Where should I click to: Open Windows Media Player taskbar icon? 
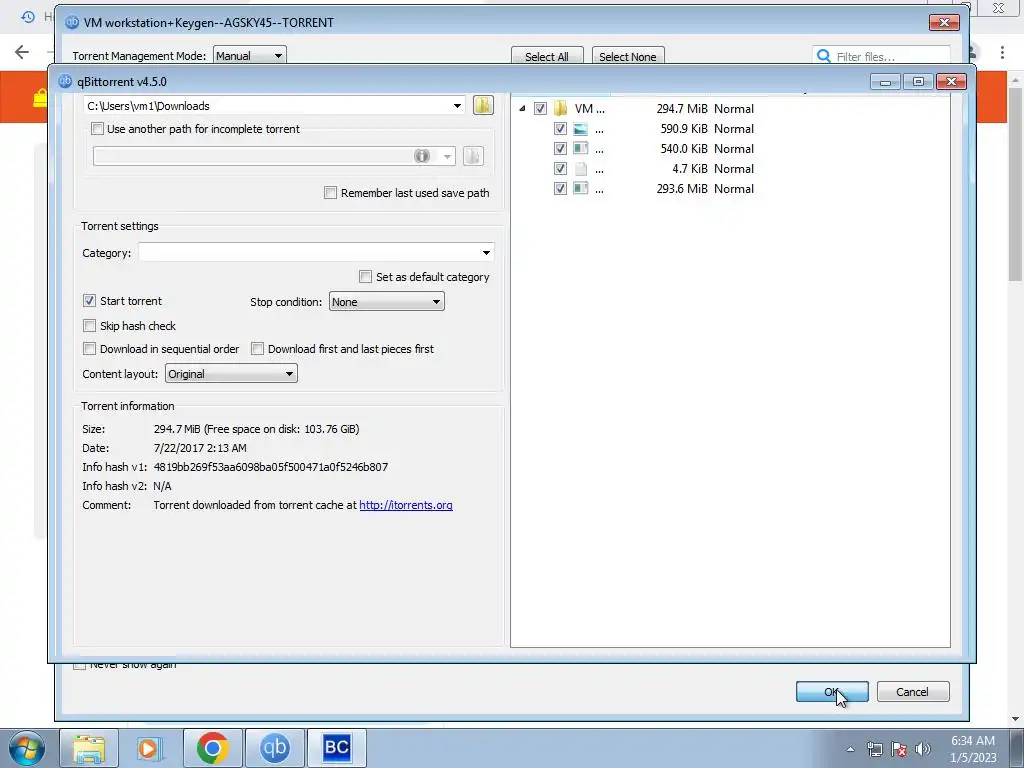[150, 748]
